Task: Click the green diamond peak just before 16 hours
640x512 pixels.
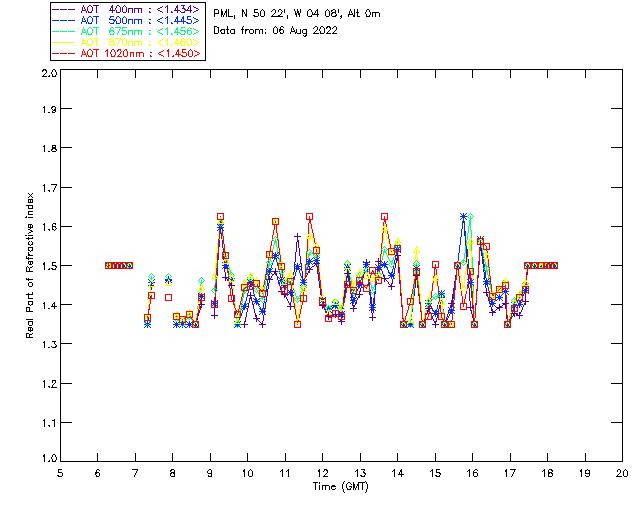Action: pyautogui.click(x=471, y=217)
